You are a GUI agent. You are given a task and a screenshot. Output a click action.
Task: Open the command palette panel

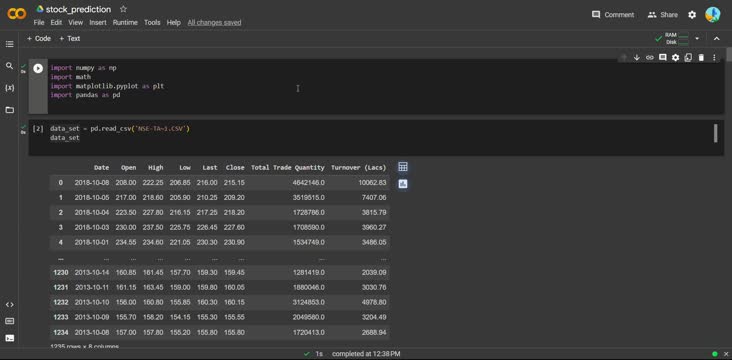coord(9,321)
